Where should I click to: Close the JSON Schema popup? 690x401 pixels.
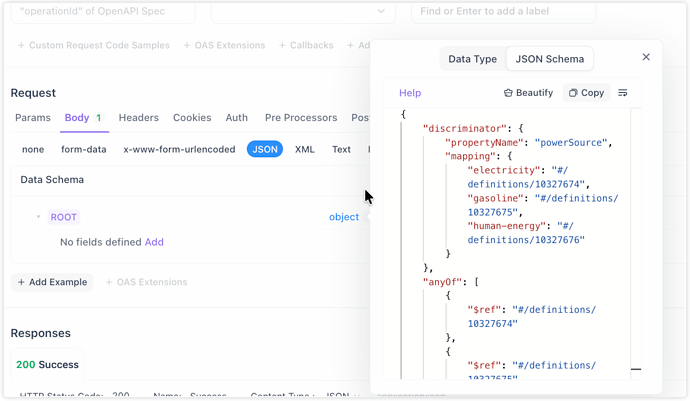click(646, 57)
